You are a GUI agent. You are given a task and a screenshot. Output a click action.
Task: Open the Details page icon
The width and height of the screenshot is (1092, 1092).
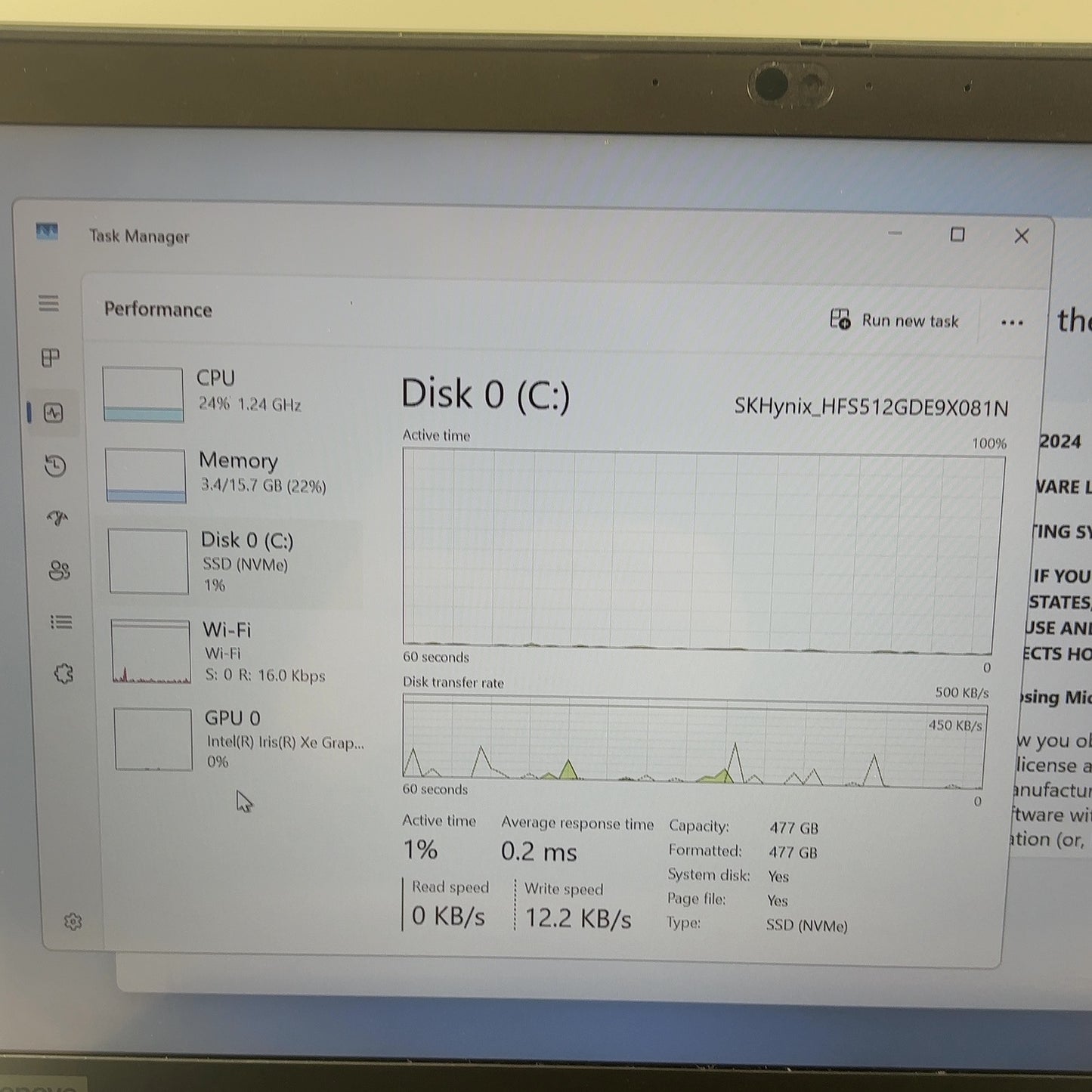click(x=61, y=622)
